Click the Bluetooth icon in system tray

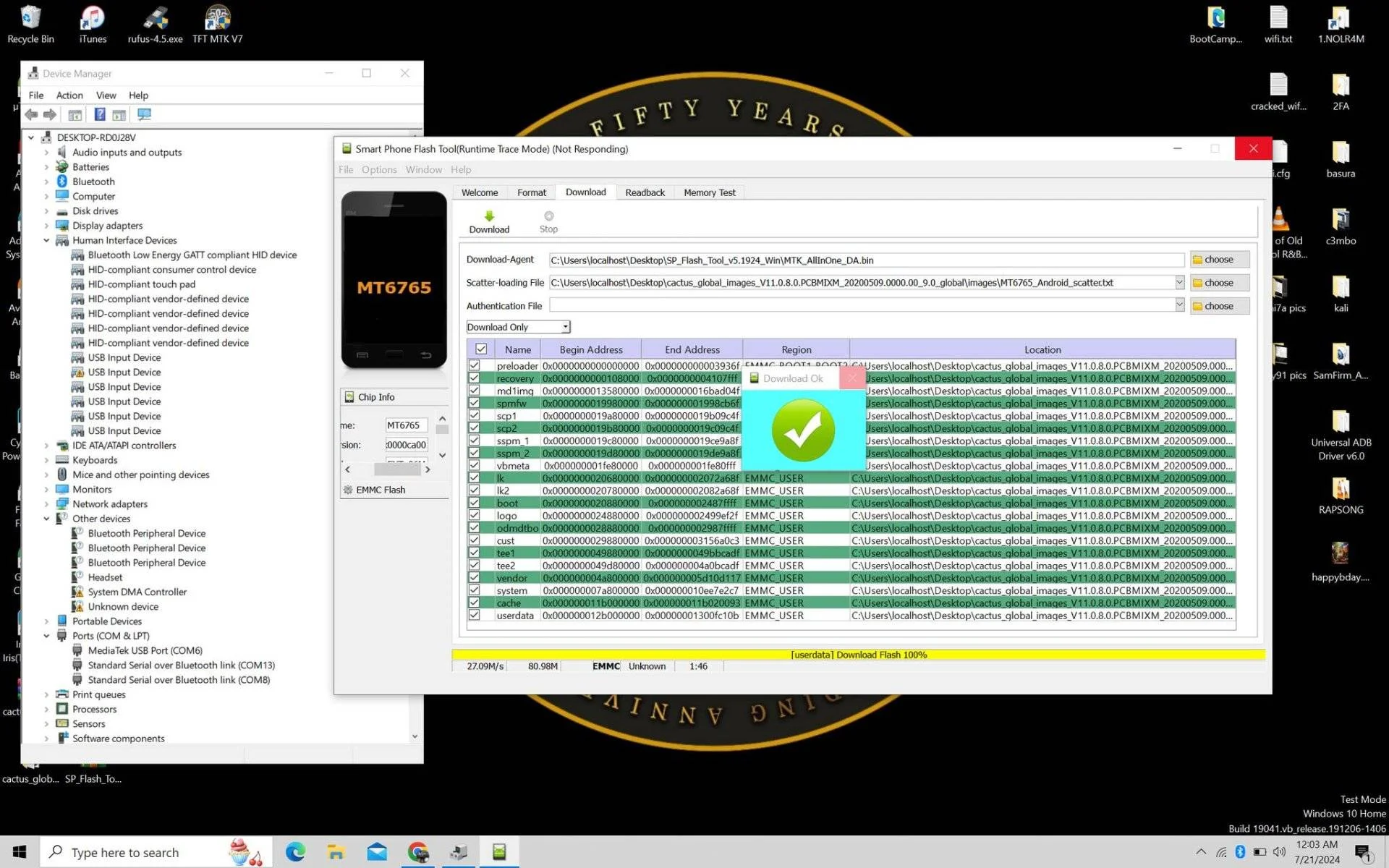(1240, 852)
